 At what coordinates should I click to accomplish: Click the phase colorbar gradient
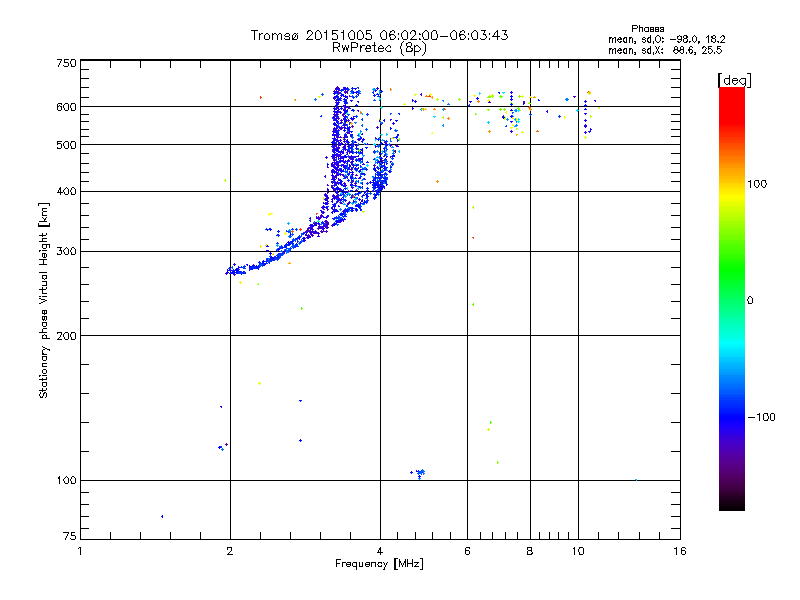tap(732, 298)
